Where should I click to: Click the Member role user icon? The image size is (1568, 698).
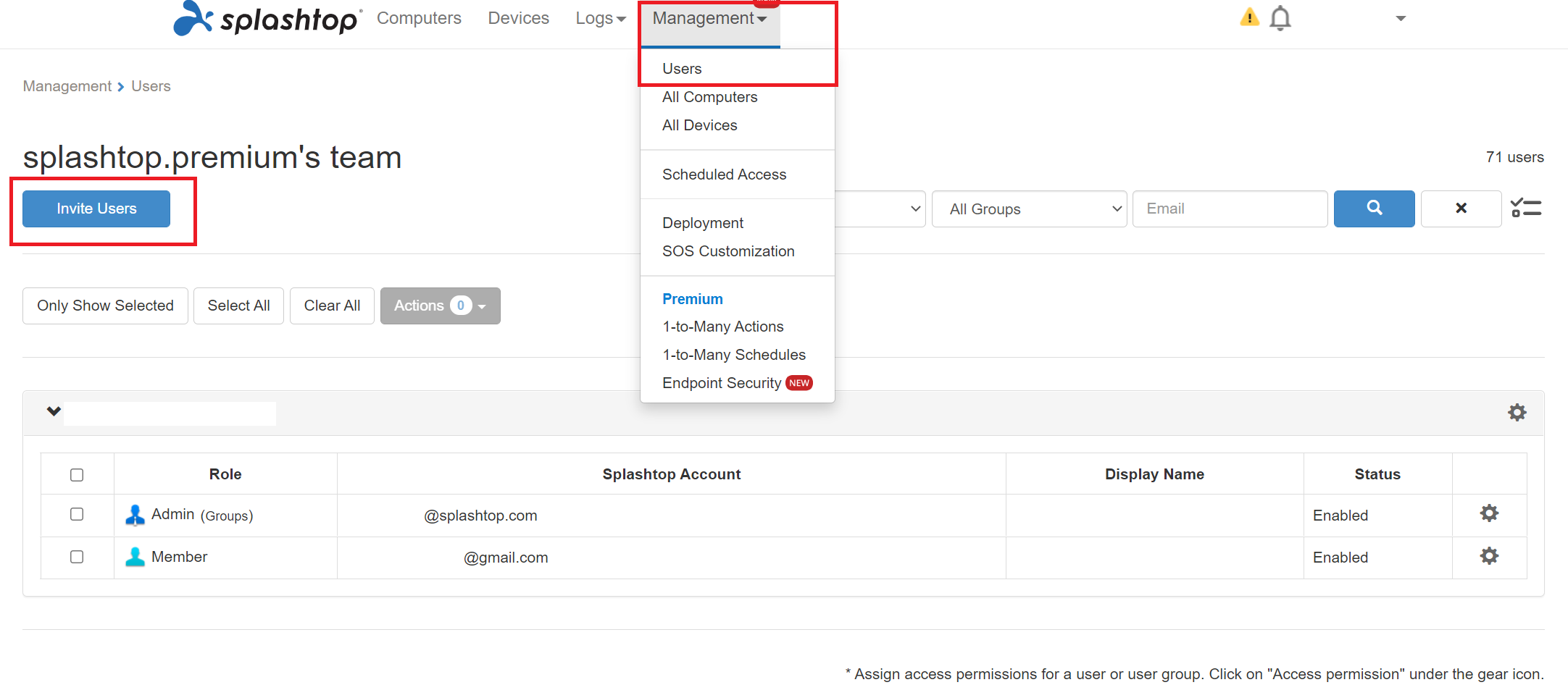coord(135,557)
